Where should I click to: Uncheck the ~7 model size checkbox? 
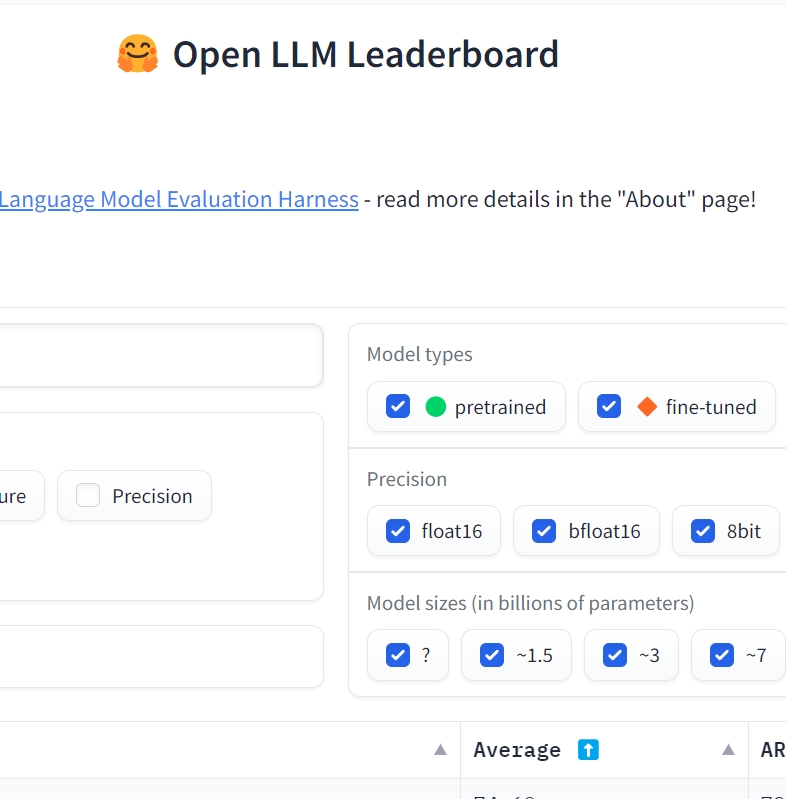pyautogui.click(x=722, y=655)
